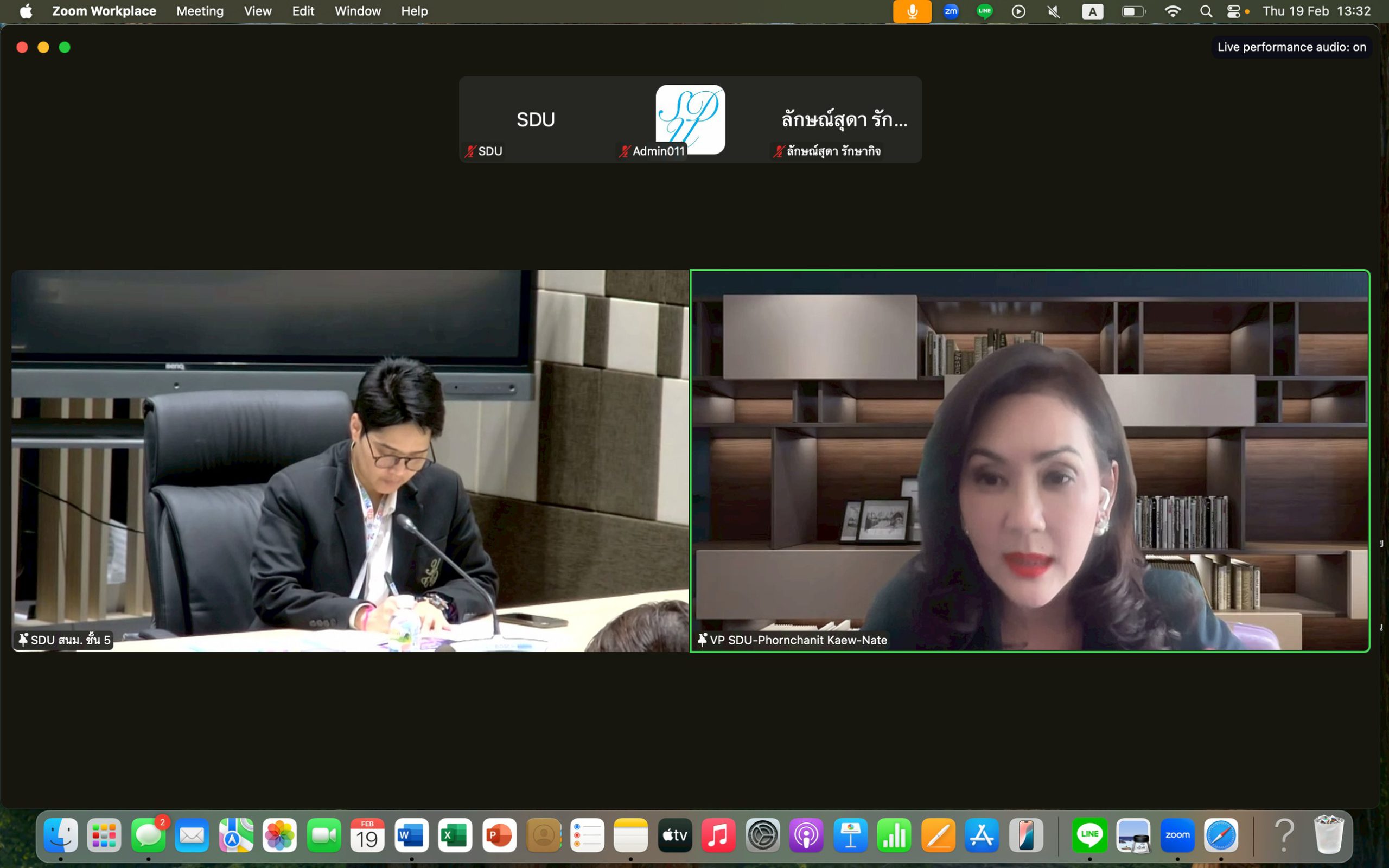Image resolution: width=1389 pixels, height=868 pixels.
Task: Open Zoom app in the Dock
Action: [1177, 835]
